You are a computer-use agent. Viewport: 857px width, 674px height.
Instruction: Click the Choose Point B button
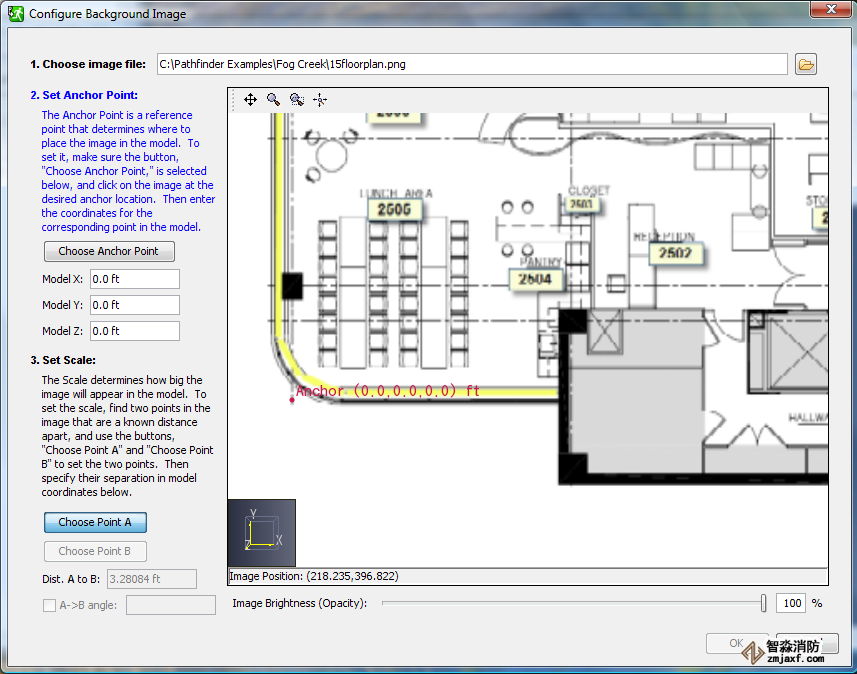point(95,551)
